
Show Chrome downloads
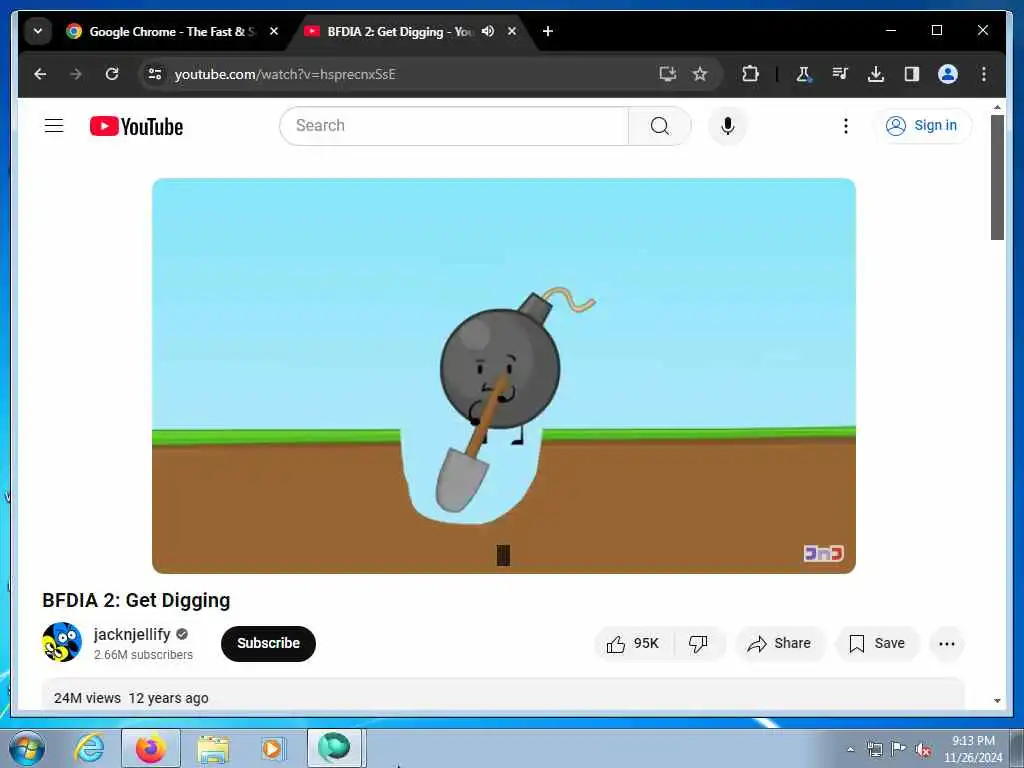tap(876, 74)
